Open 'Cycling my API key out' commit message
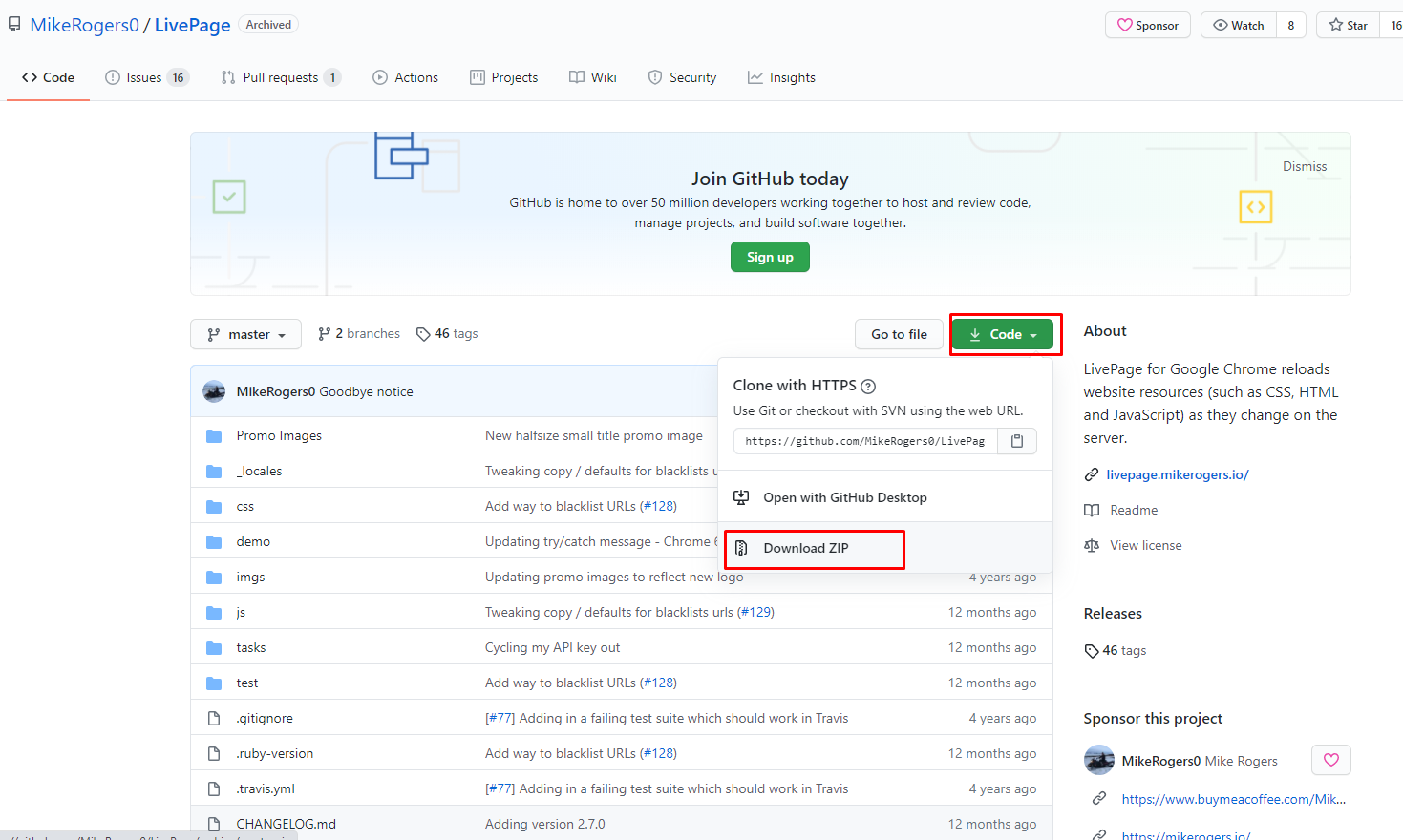 (552, 647)
